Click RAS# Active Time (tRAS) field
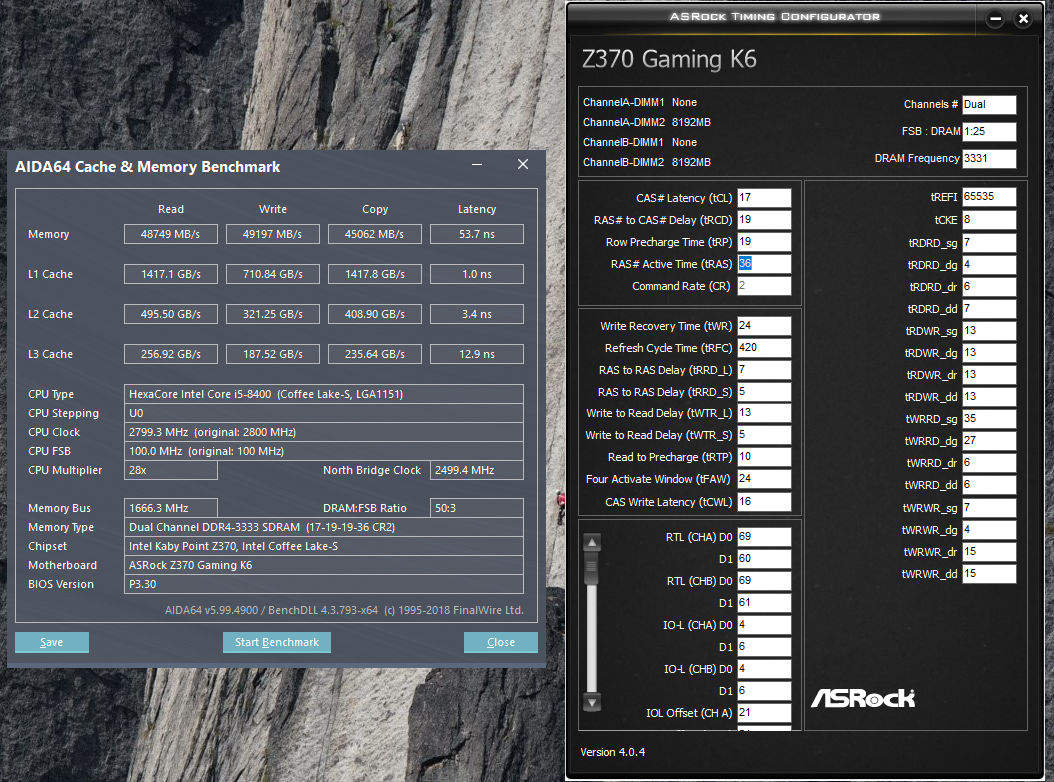 point(764,264)
